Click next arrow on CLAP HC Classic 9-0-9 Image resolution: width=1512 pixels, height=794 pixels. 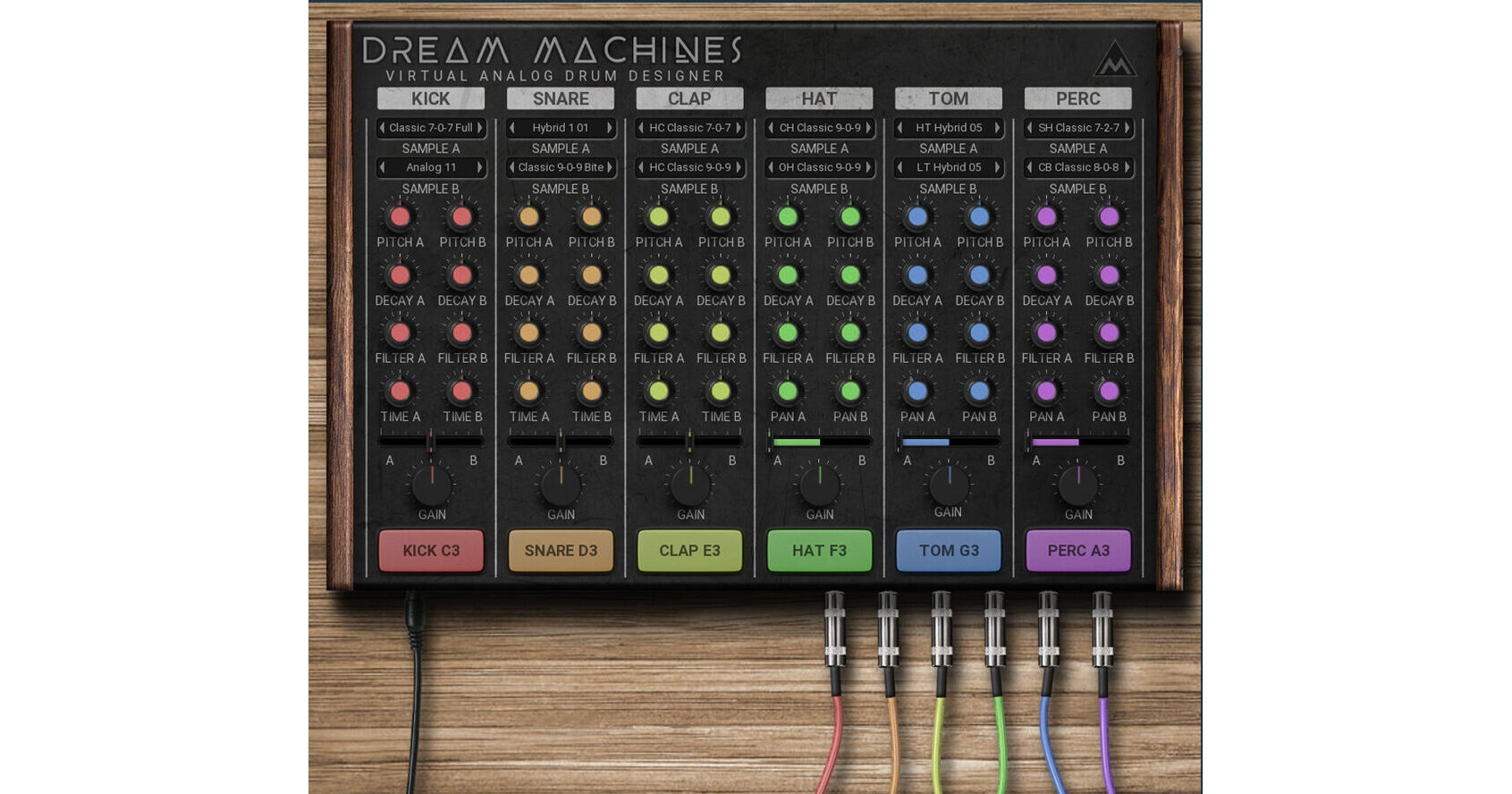click(739, 167)
